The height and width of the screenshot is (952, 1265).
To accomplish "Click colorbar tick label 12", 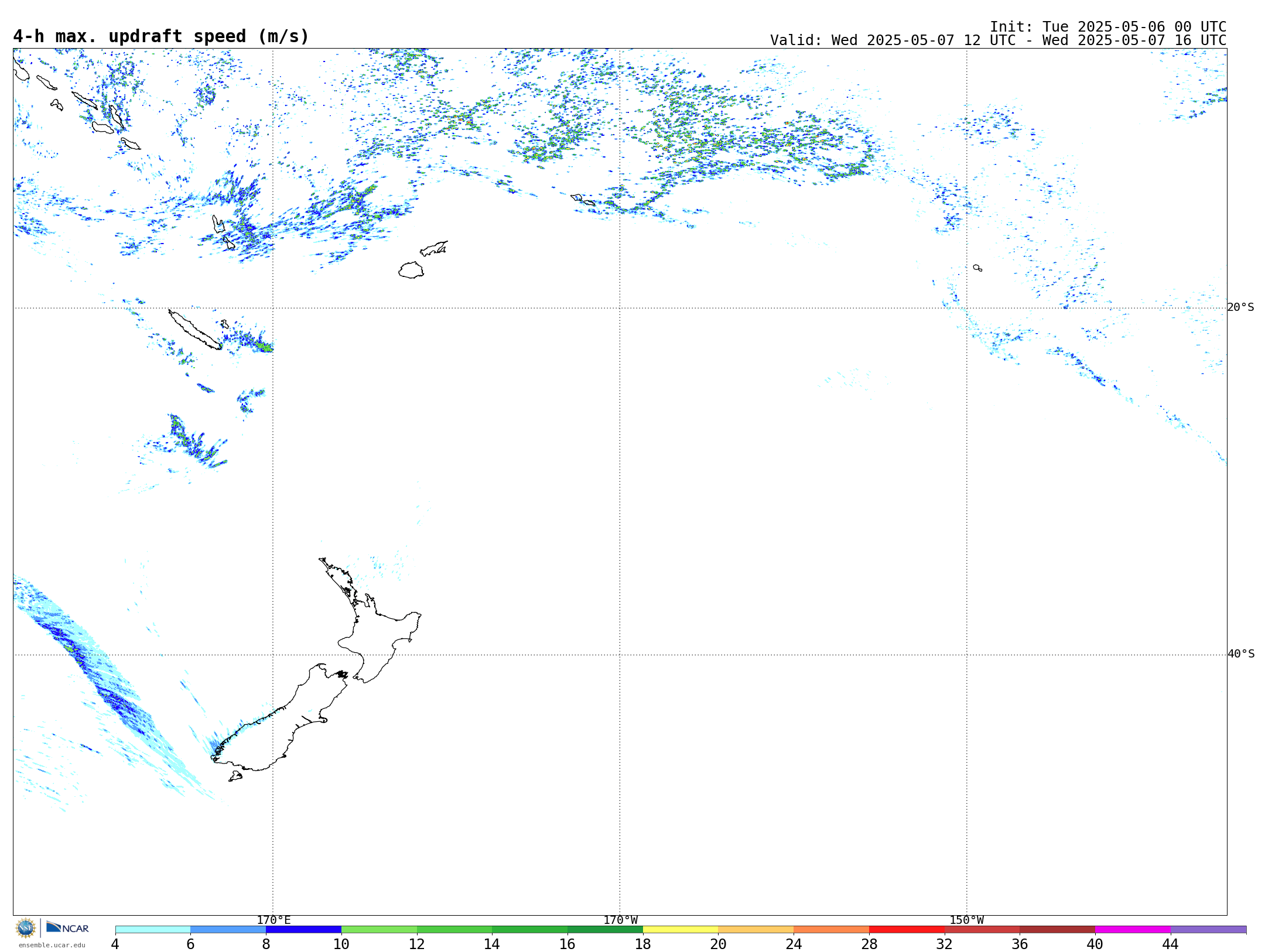I will click(417, 944).
